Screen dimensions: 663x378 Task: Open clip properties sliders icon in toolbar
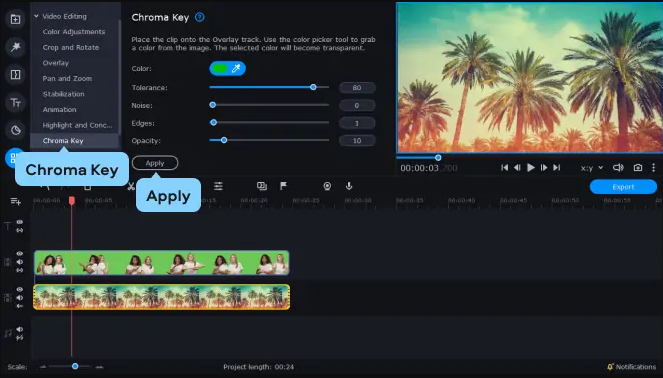click(x=218, y=186)
